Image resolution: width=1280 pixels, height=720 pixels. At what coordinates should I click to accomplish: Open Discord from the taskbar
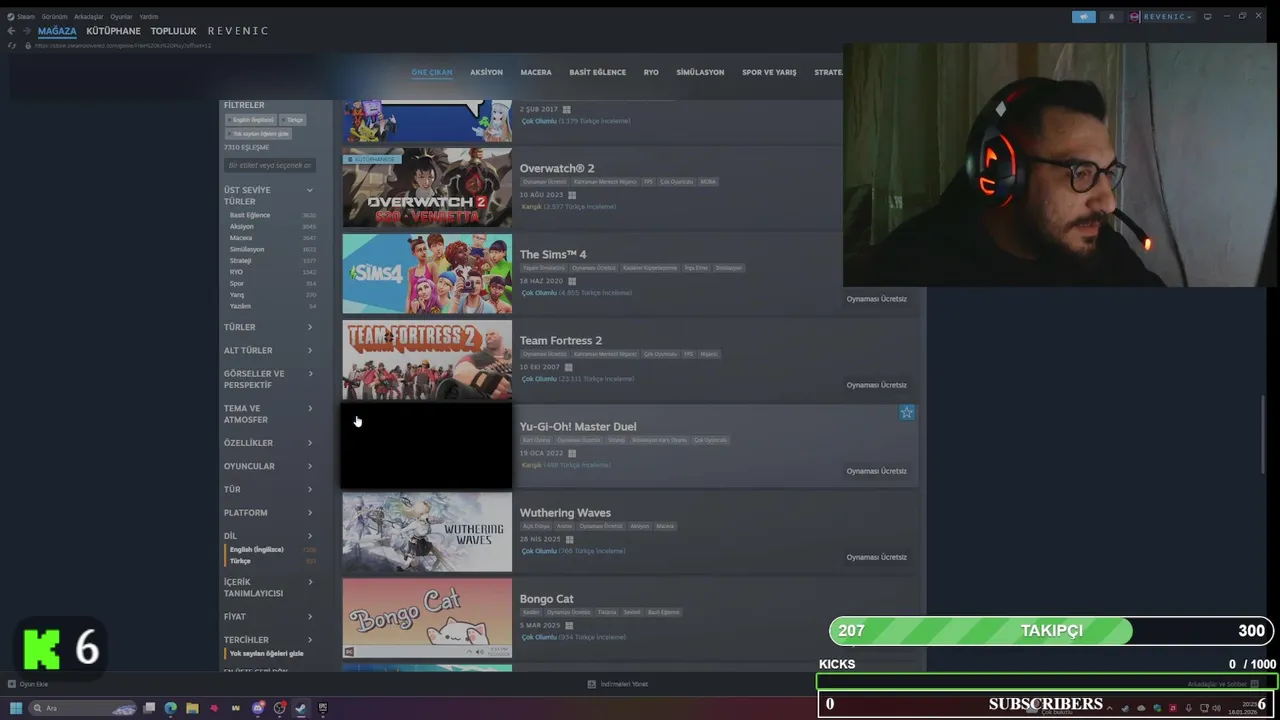click(x=258, y=708)
